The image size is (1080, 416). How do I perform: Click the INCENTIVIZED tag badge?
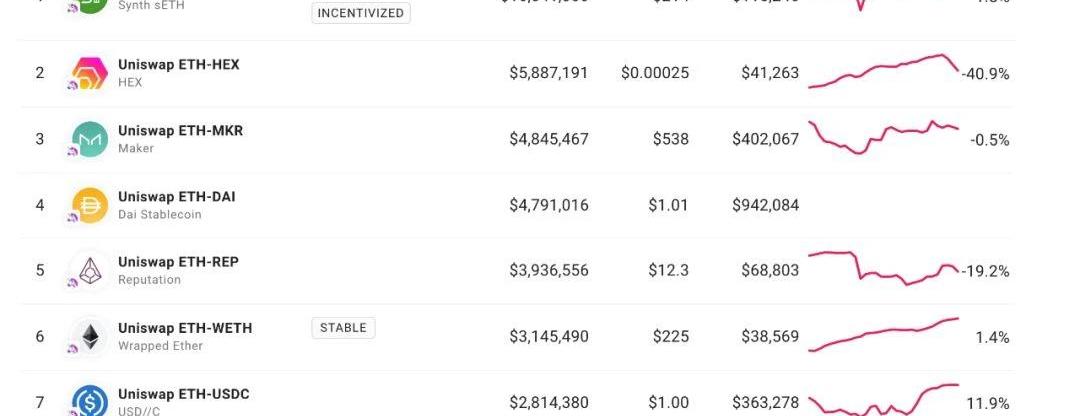(361, 13)
